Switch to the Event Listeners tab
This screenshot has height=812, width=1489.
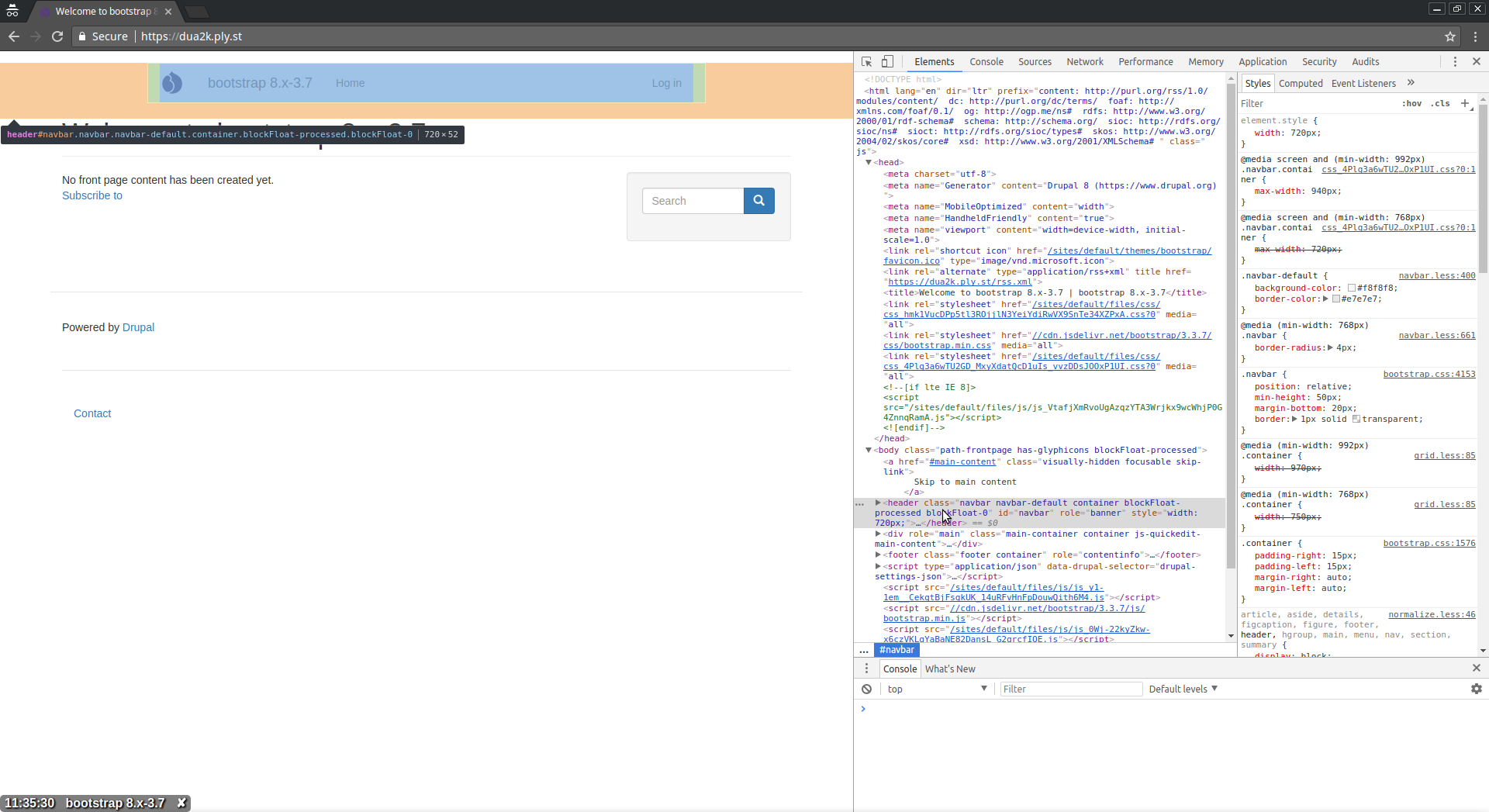1363,83
